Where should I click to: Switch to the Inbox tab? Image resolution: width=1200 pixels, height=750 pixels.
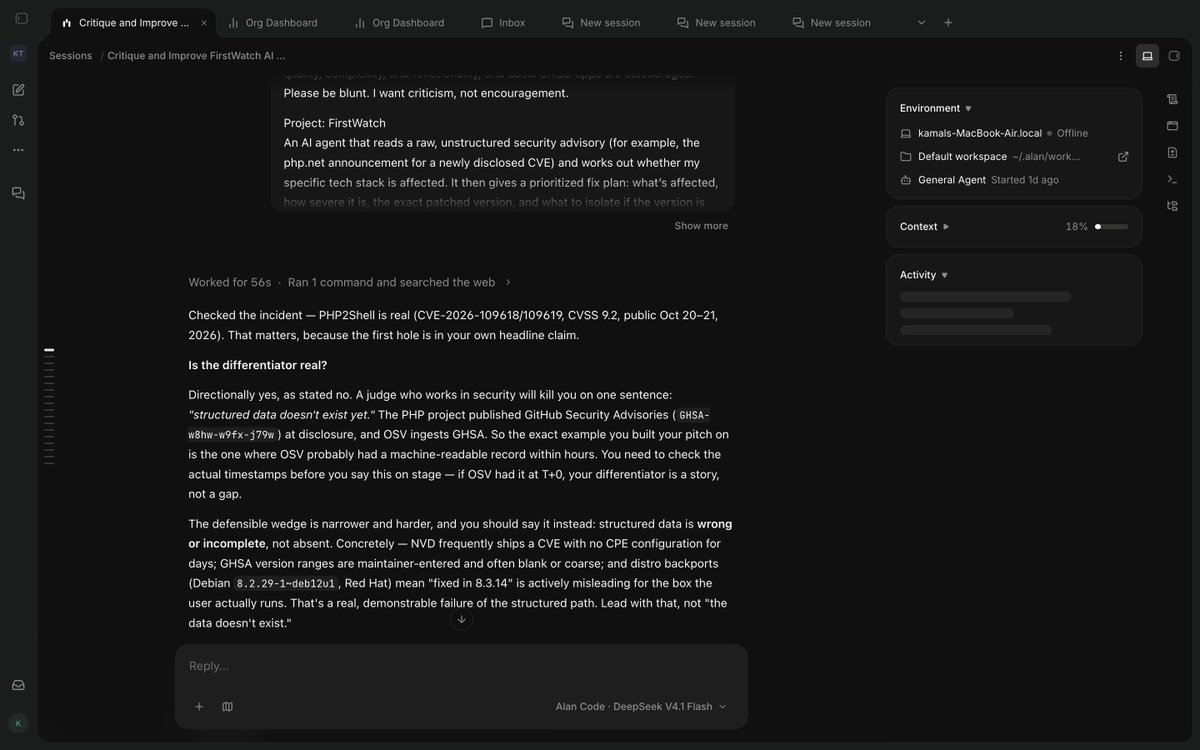point(503,23)
